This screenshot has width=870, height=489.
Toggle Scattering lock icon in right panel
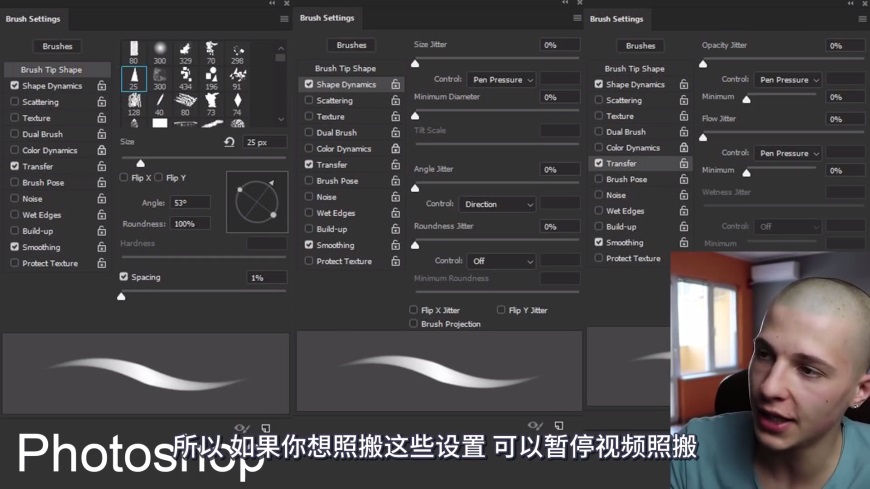coord(684,100)
